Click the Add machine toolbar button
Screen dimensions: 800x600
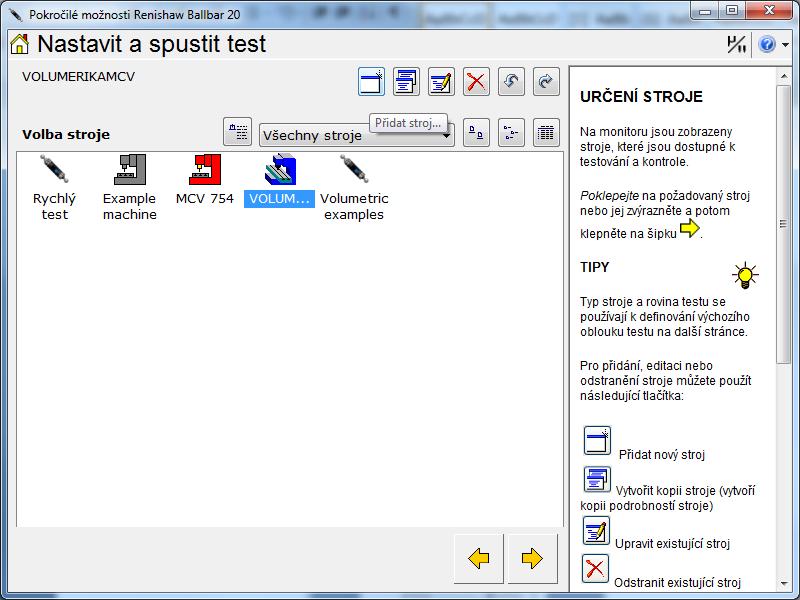pyautogui.click(x=371, y=82)
